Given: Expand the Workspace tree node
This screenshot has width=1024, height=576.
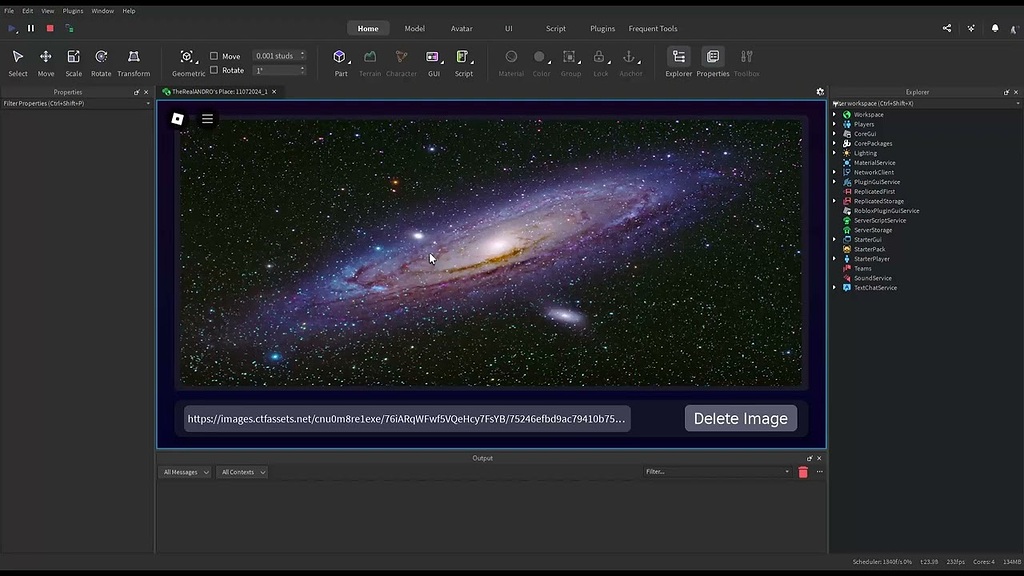Looking at the screenshot, I should [834, 114].
